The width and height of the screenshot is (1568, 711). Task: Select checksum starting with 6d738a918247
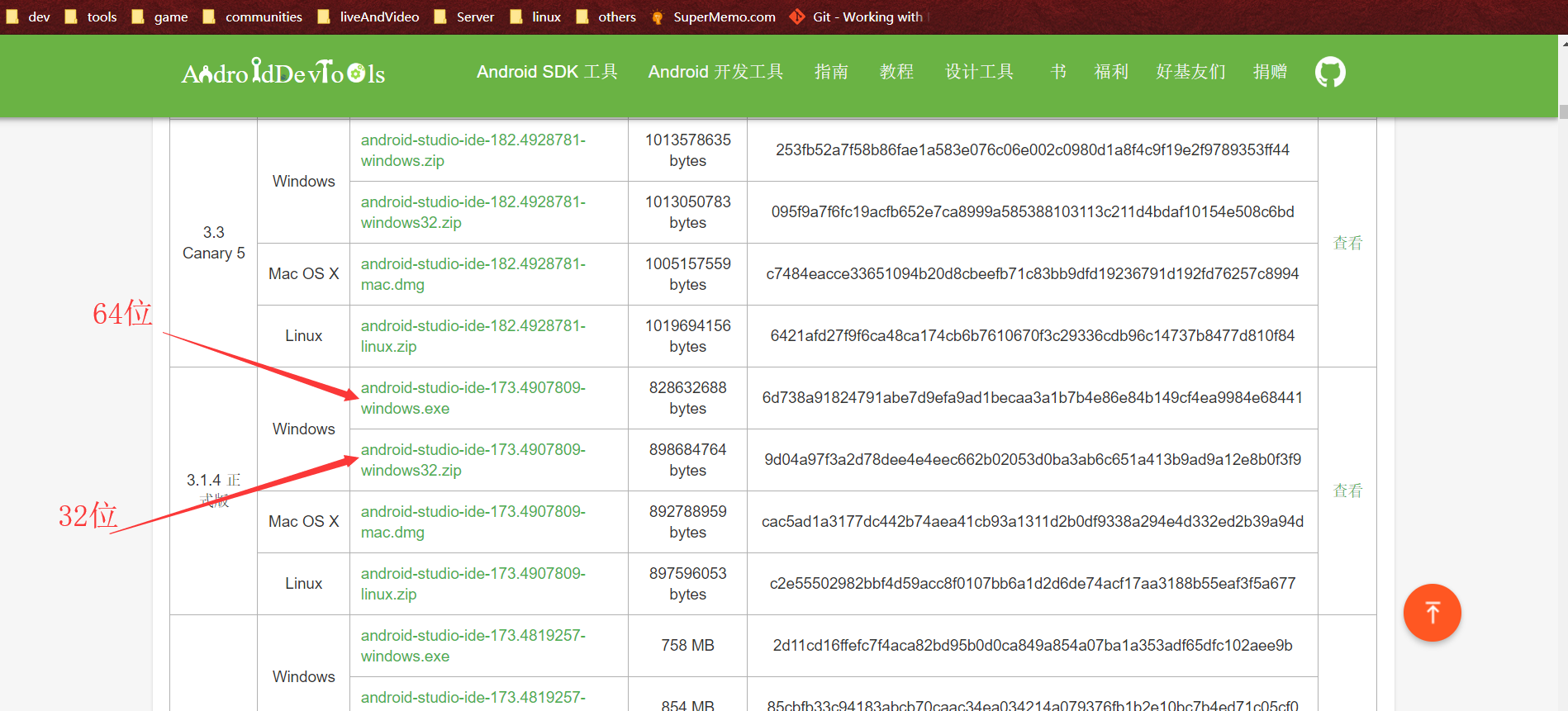[x=1032, y=398]
